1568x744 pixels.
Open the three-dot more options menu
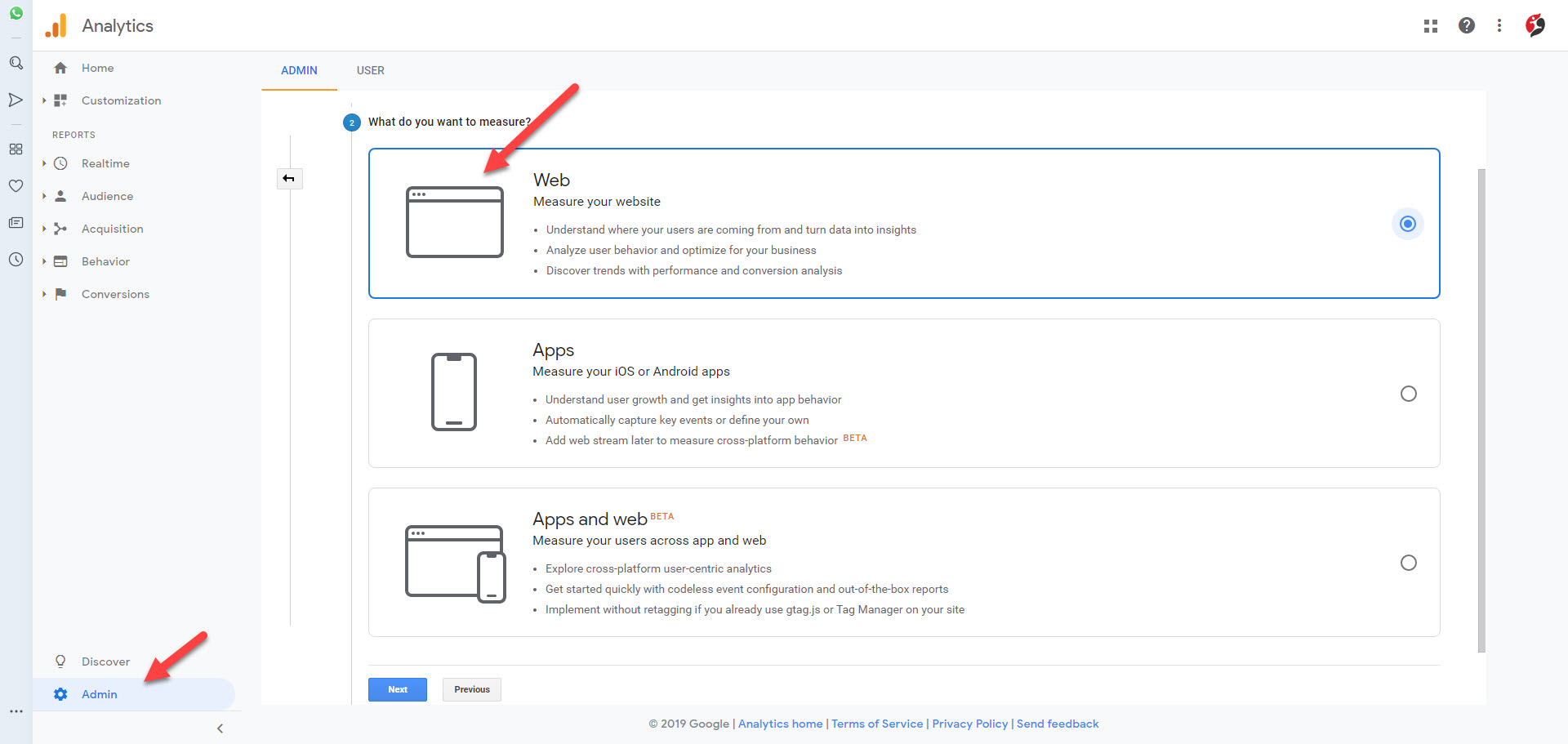point(1499,26)
